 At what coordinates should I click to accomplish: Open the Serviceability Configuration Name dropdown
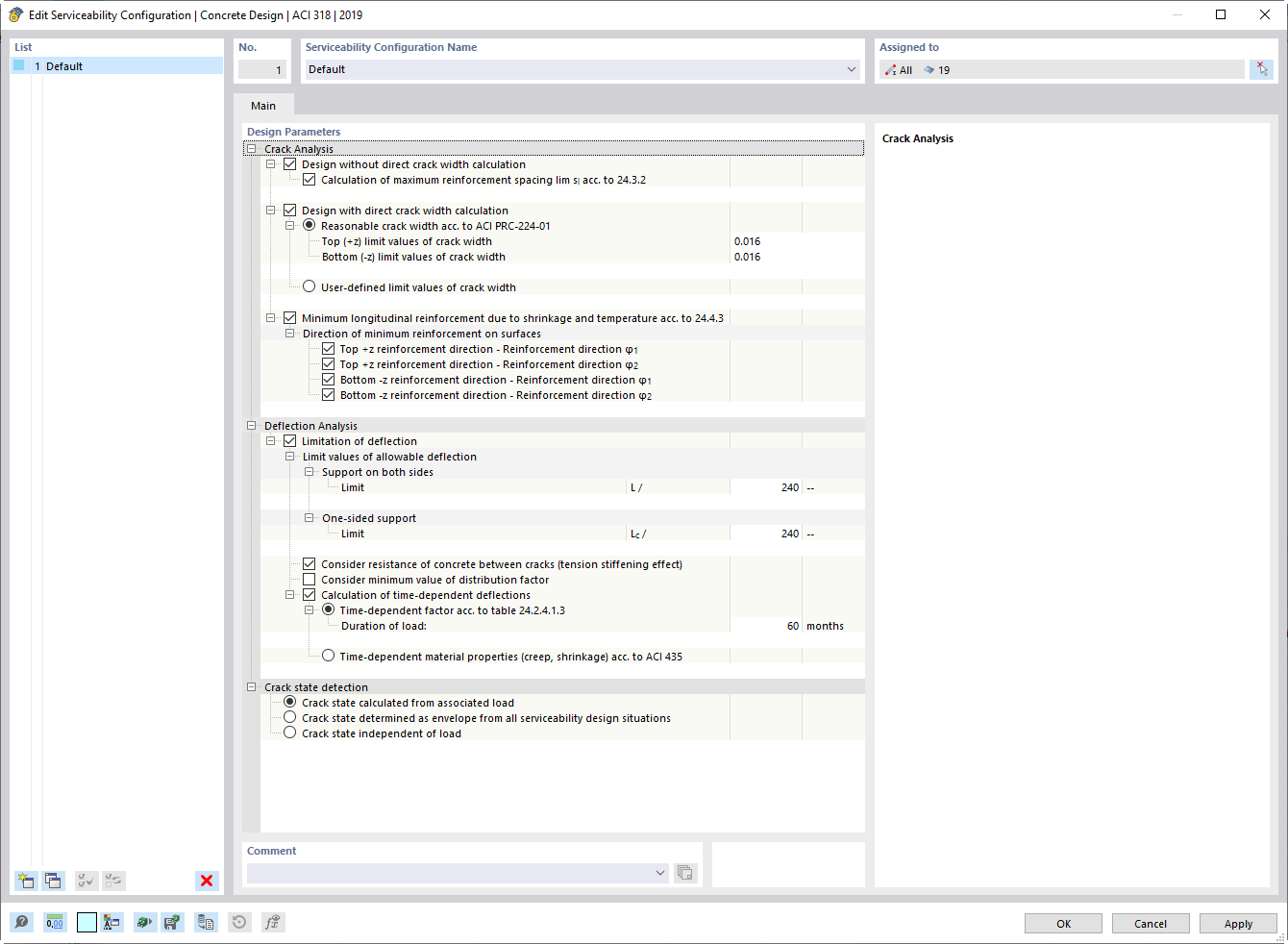[852, 69]
